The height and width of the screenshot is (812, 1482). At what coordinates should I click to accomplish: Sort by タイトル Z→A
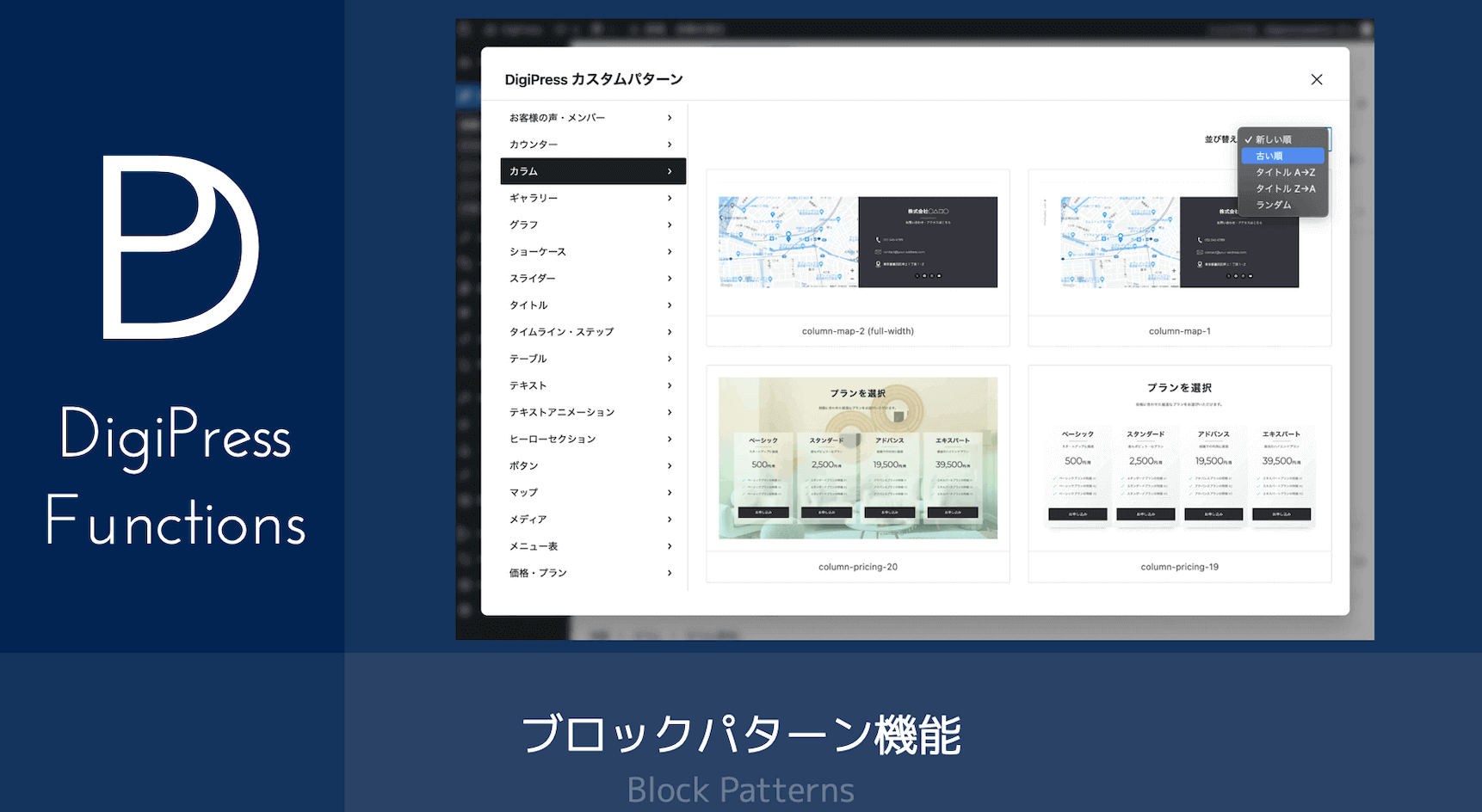[x=1282, y=188]
